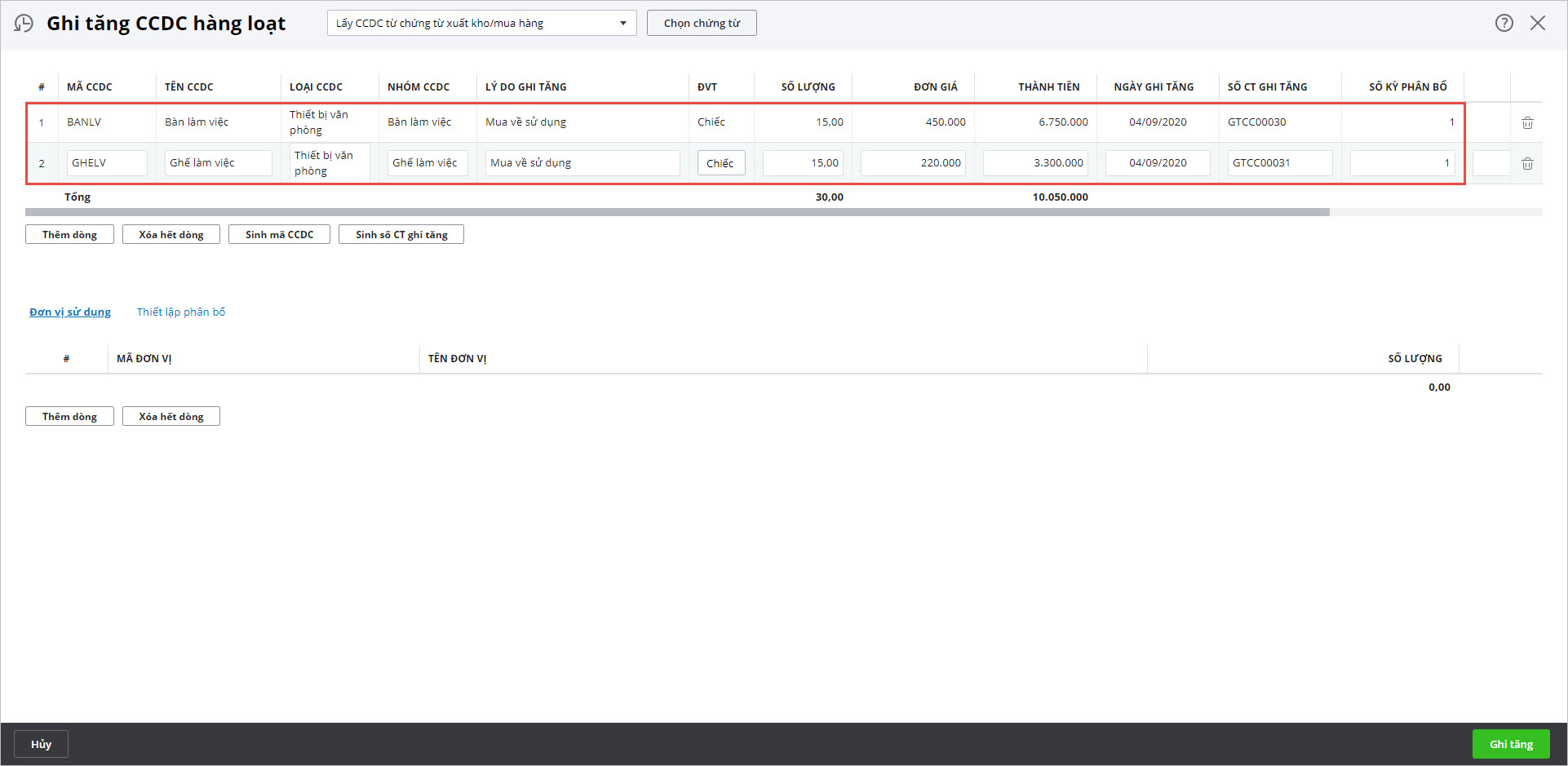Viewport: 1568px width, 766px height.
Task: Click the green Ghi tăng button
Action: coord(1510,744)
